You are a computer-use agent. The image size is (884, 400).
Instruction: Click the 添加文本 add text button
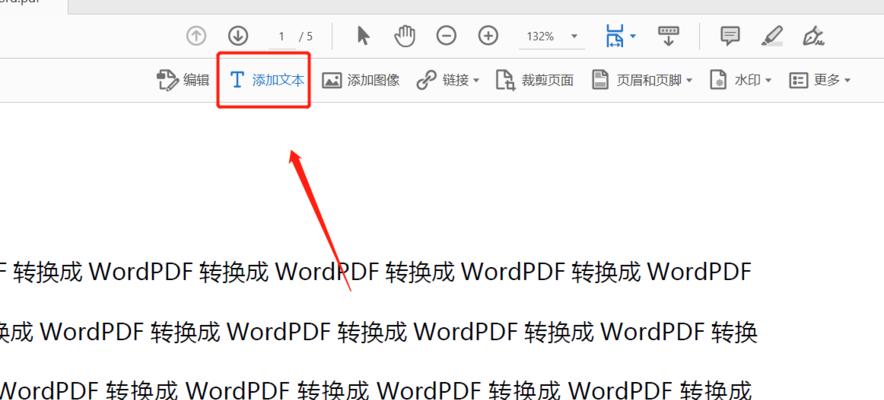click(268, 81)
